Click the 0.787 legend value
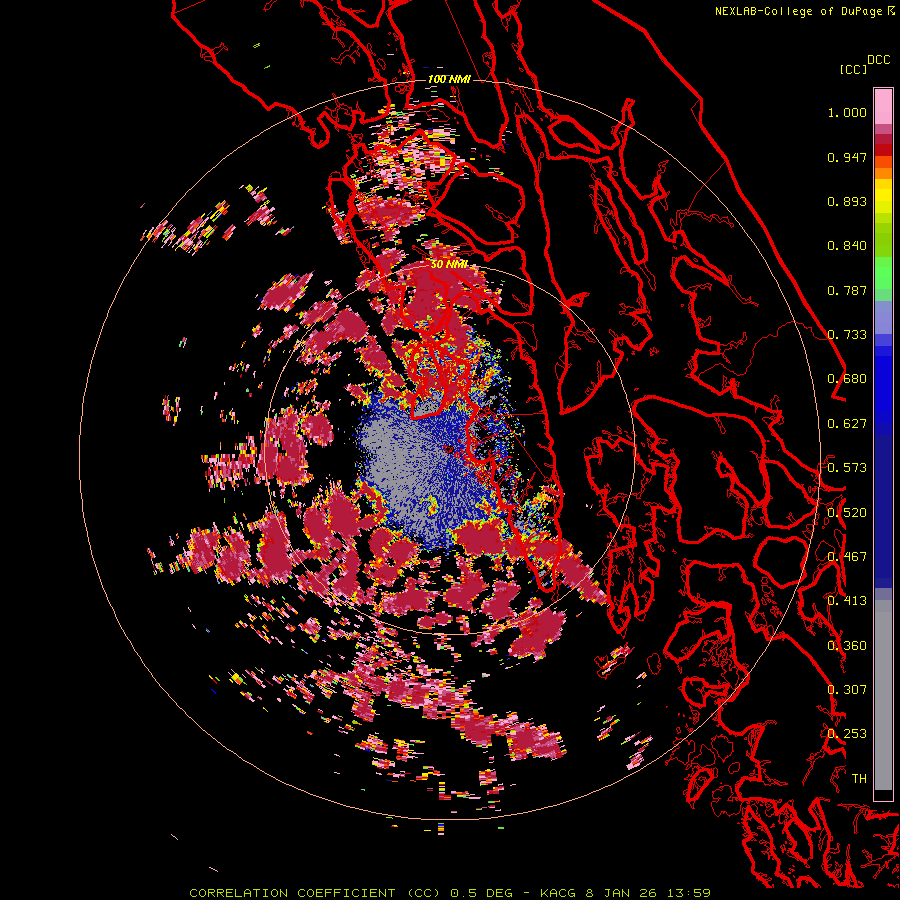This screenshot has height=900, width=900. (847, 290)
